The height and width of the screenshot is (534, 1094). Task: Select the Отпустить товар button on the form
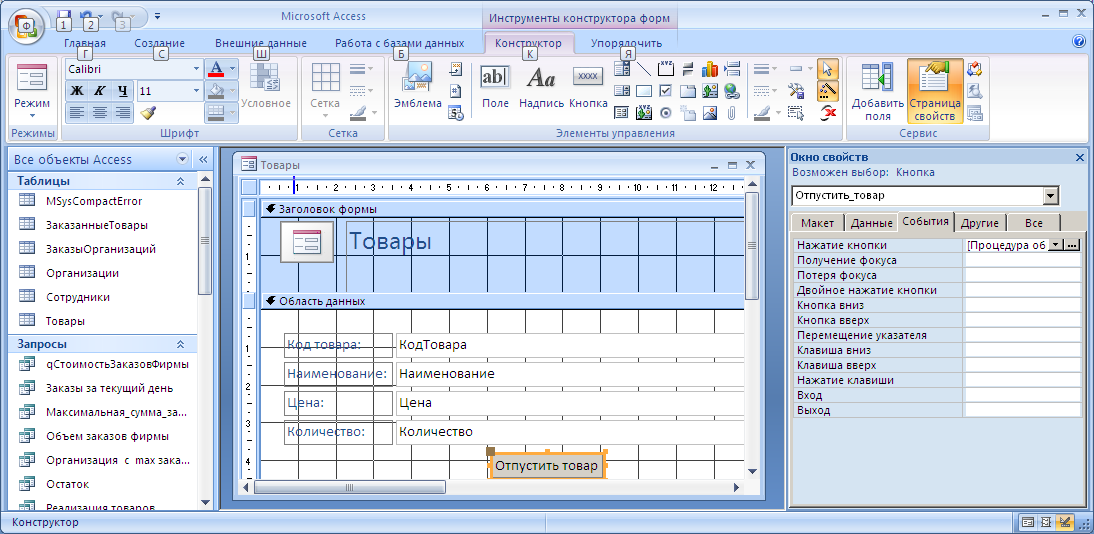(547, 466)
